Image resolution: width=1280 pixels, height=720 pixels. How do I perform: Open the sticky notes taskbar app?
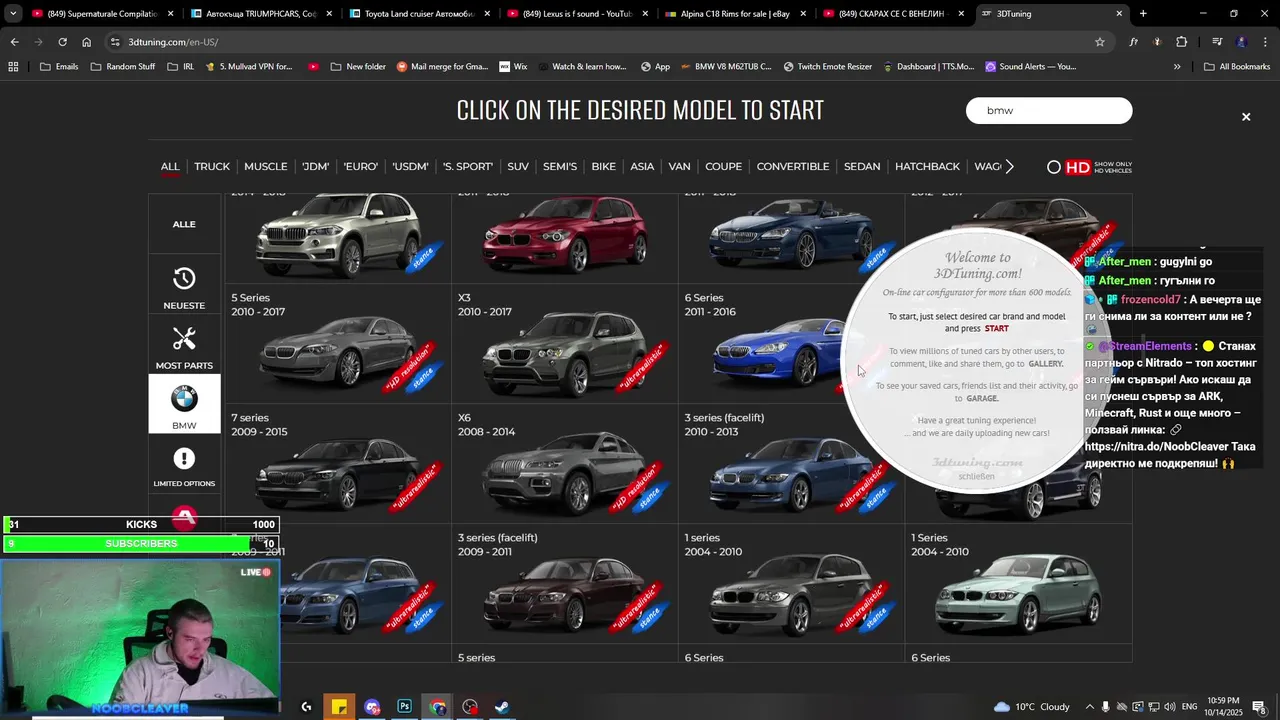(x=340, y=707)
